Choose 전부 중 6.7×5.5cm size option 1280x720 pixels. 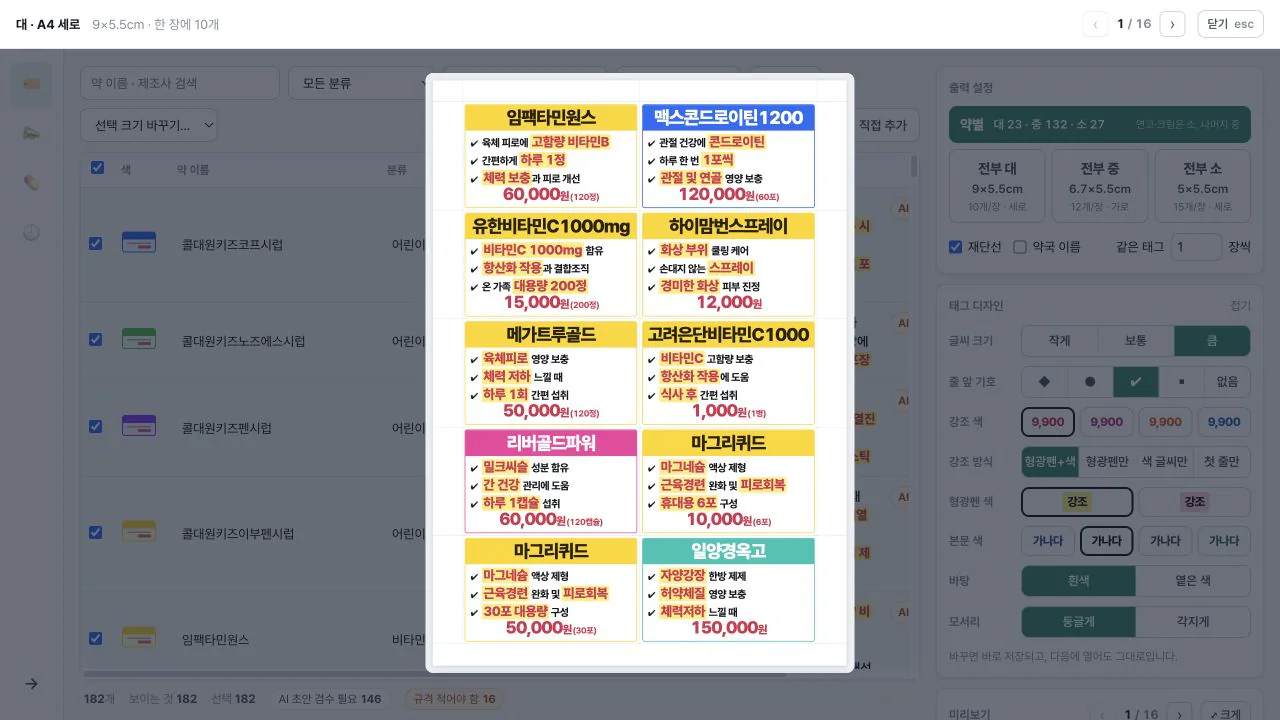tap(1100, 186)
